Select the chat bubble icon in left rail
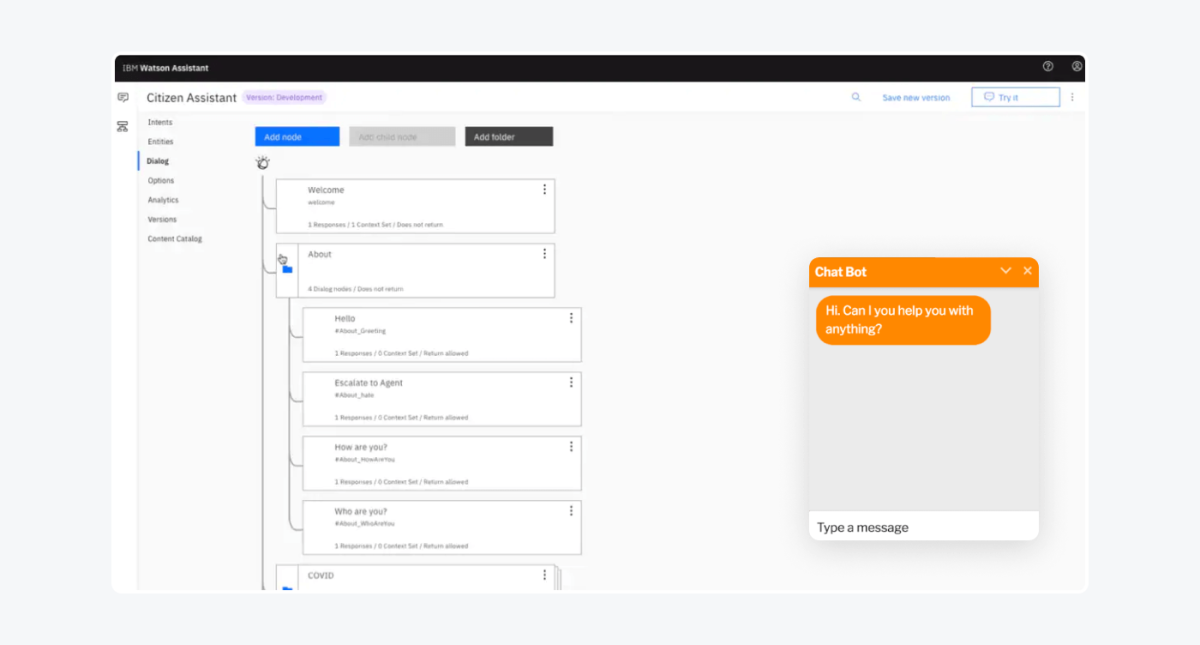This screenshot has height=645, width=1200. [x=123, y=97]
